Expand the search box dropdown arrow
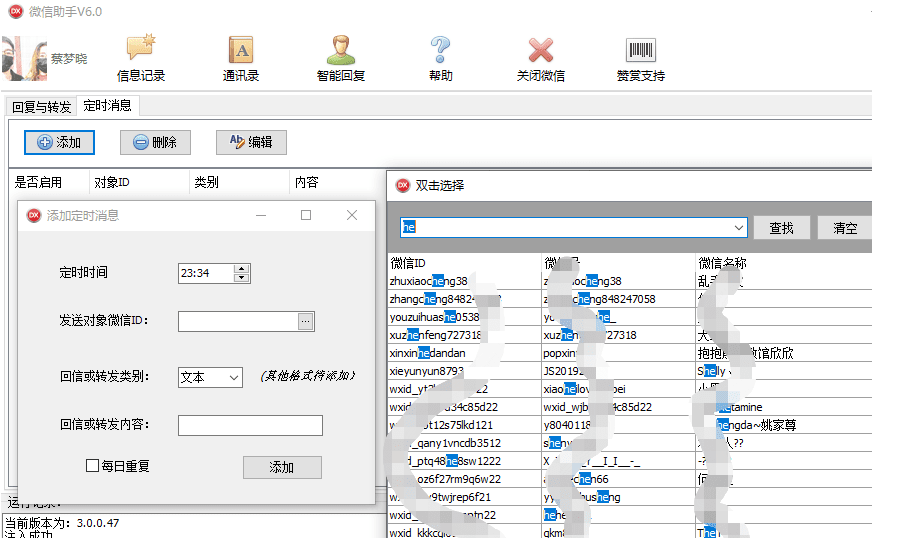 (x=739, y=228)
